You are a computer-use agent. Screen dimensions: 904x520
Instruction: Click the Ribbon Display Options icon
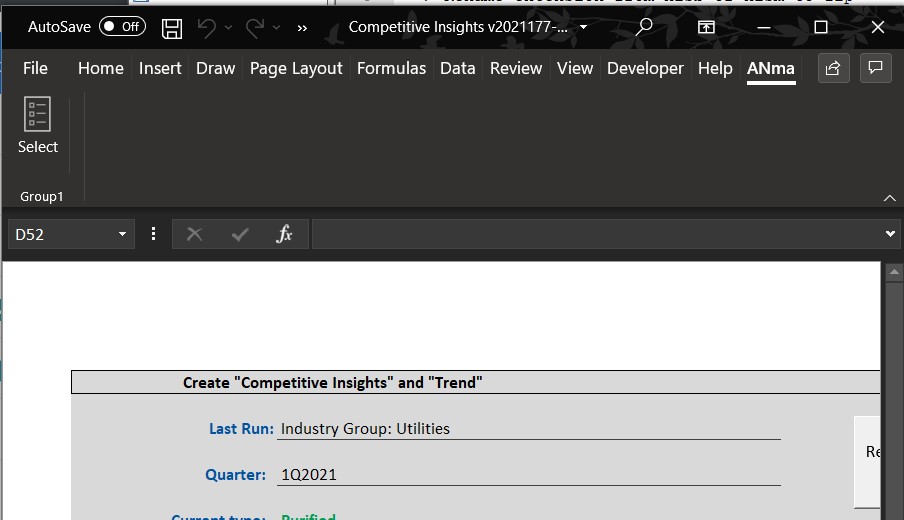coord(706,27)
